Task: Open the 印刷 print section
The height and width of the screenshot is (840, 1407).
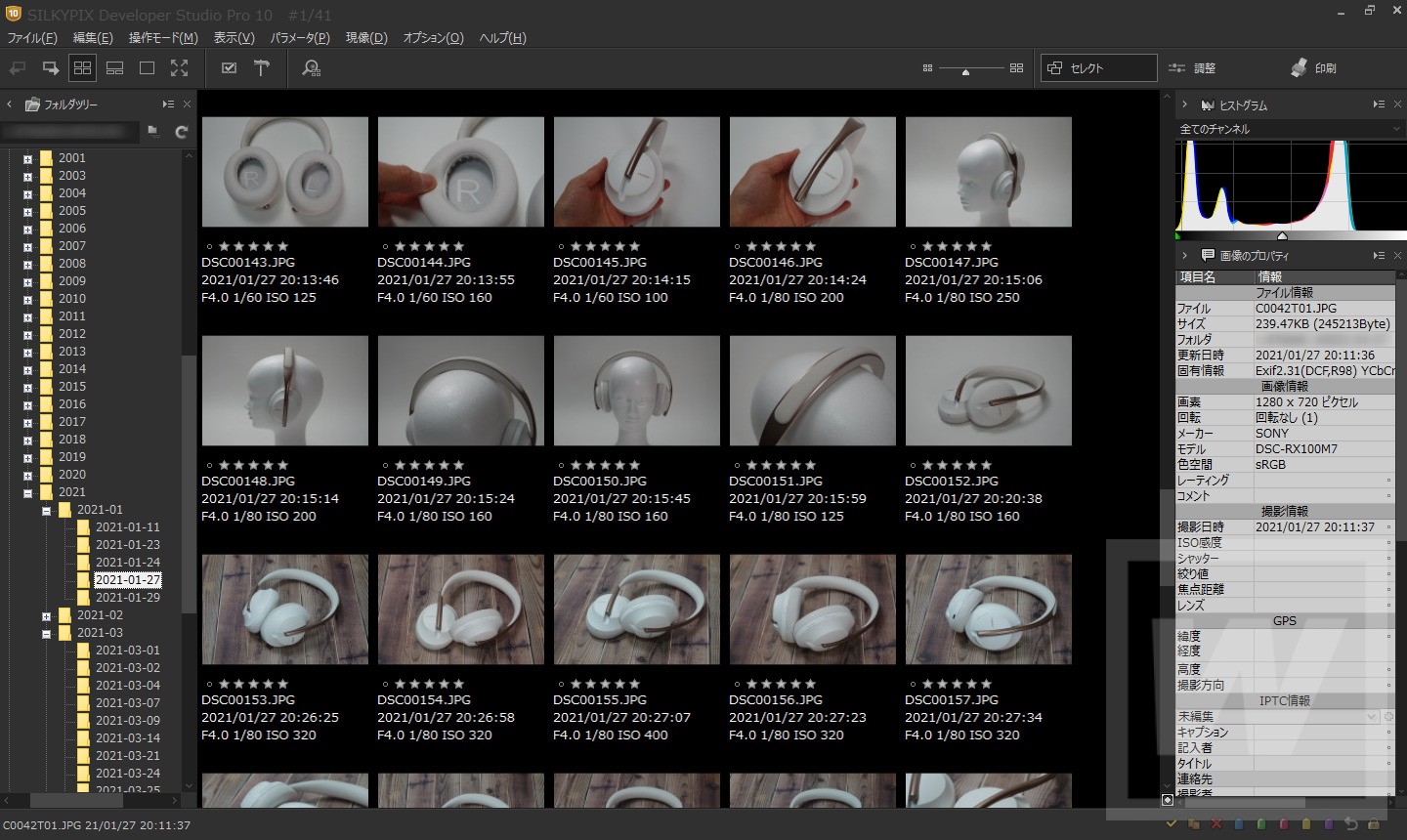Action: pos(1314,68)
